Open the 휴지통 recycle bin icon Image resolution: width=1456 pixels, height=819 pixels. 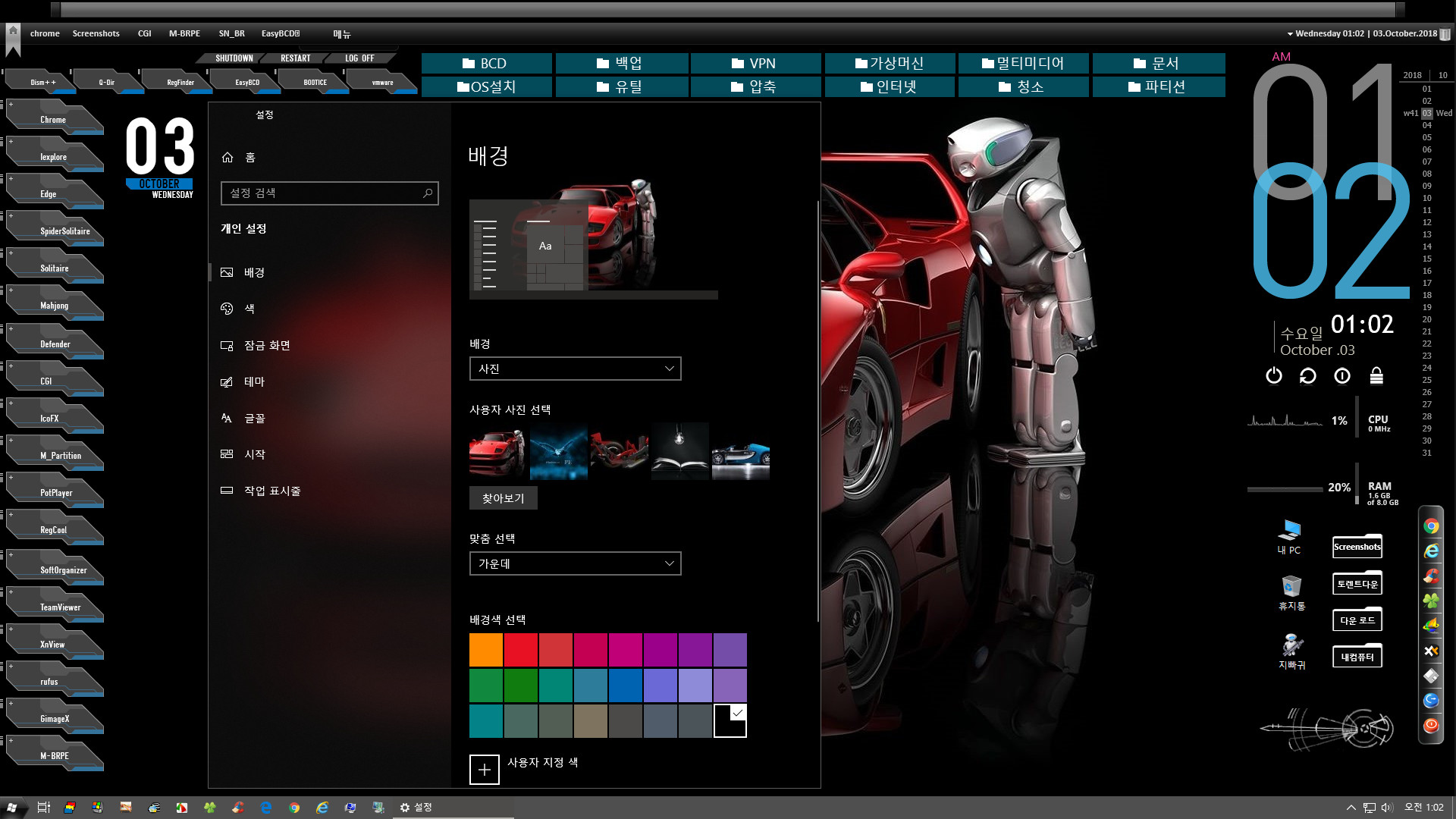[x=1292, y=593]
